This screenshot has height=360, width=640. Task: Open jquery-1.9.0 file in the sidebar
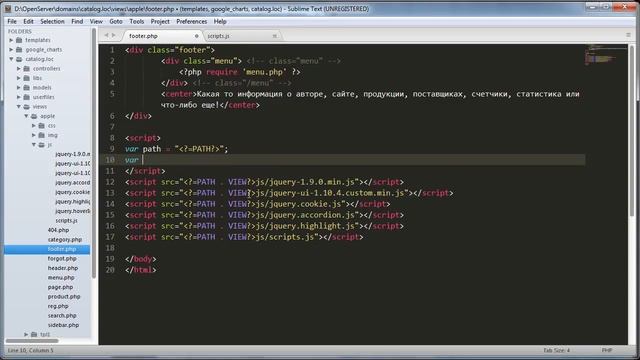[x=73, y=154]
